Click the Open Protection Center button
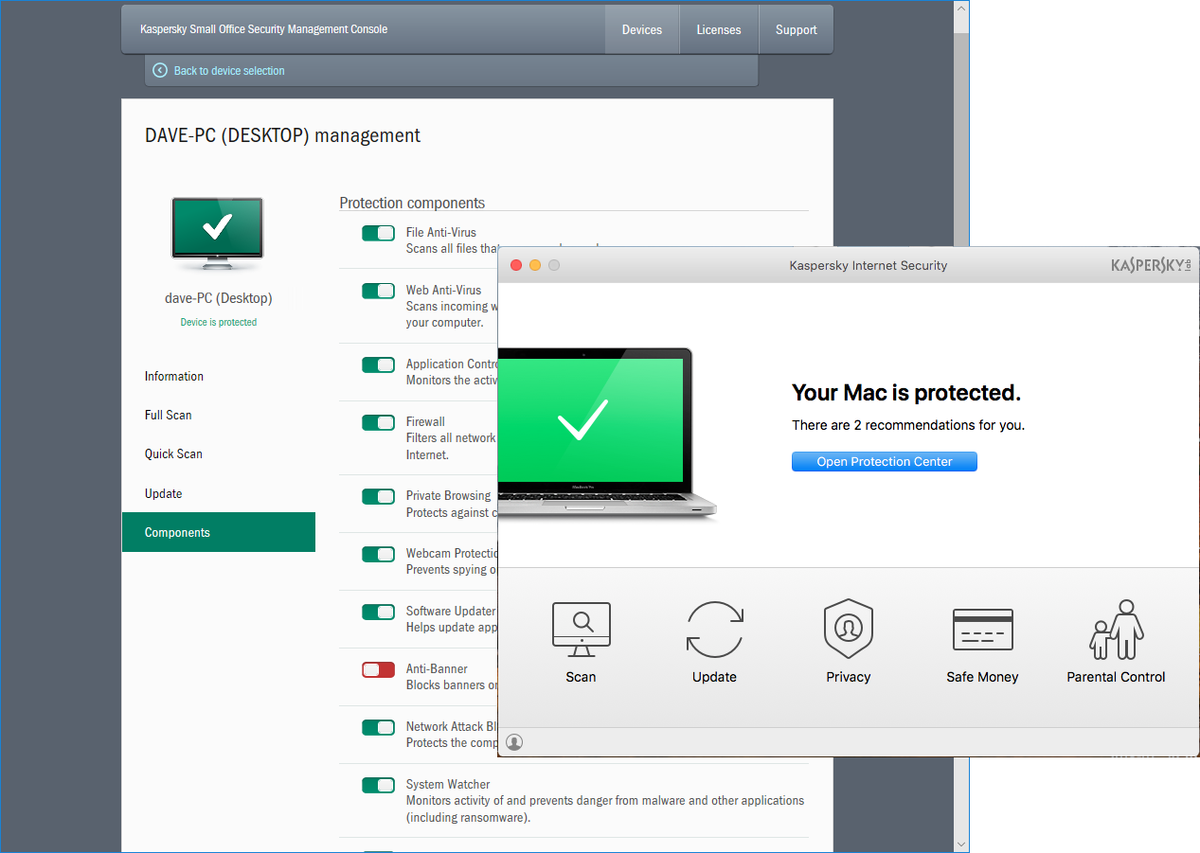 click(x=884, y=461)
